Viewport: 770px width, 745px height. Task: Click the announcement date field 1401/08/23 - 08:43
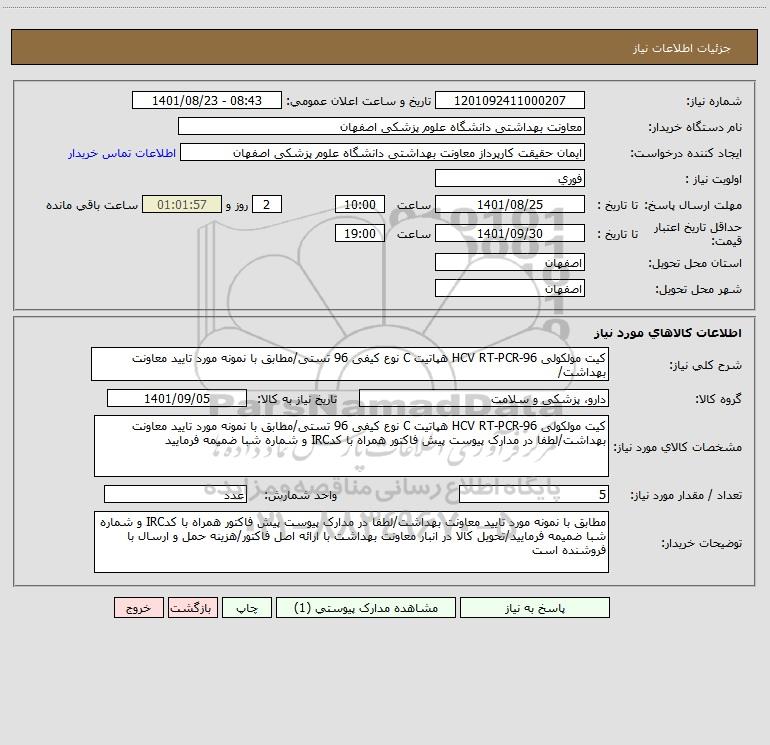click(207, 100)
